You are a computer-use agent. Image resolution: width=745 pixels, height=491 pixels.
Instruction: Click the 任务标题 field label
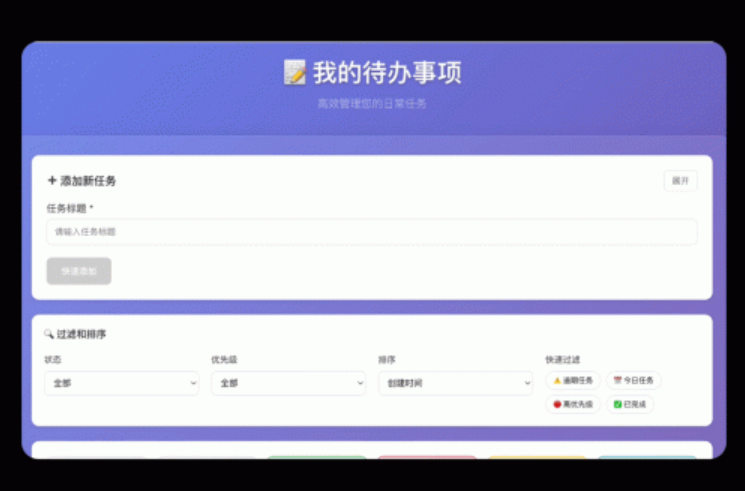pos(69,208)
